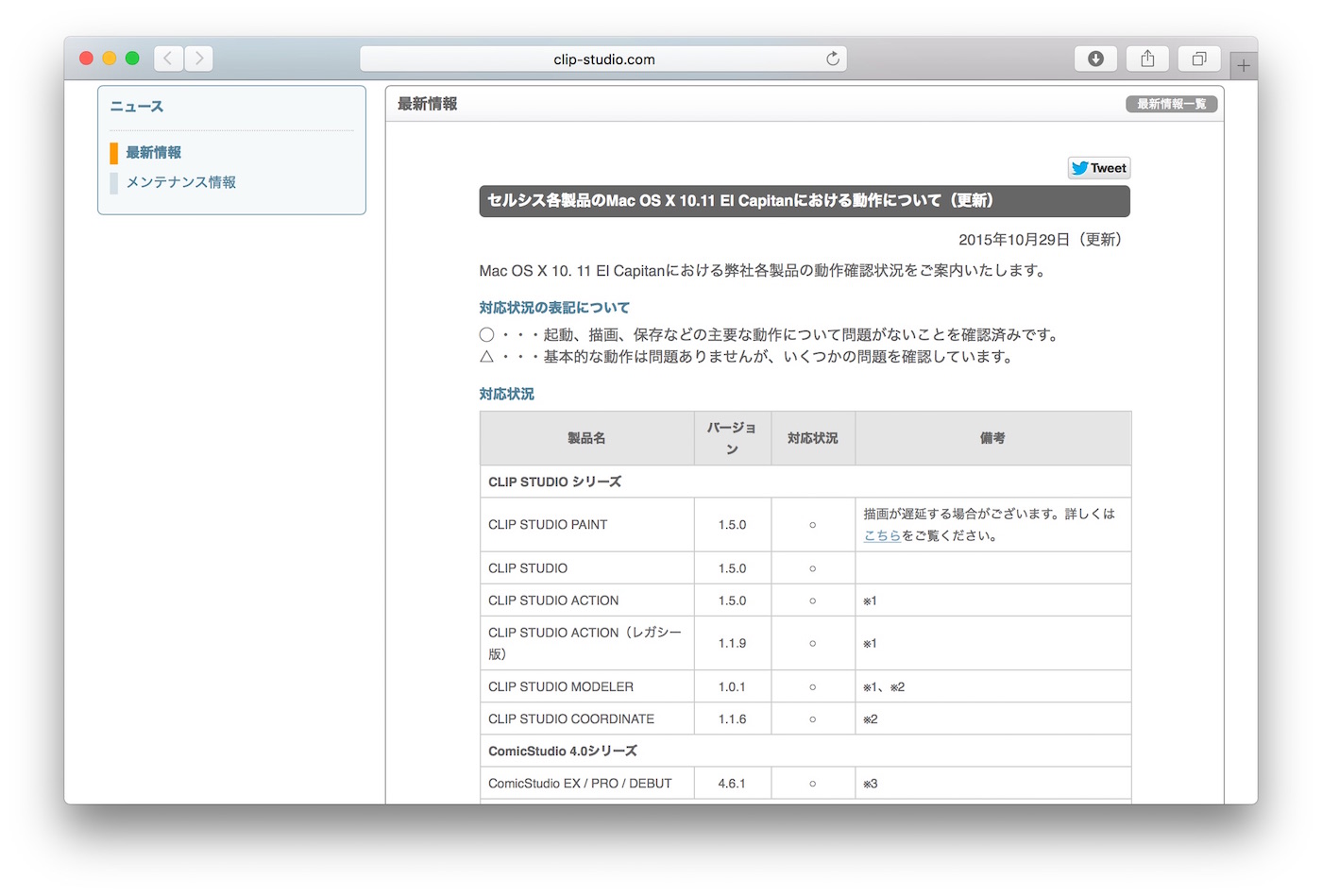Enter full screen with the green button
The image size is (1322, 896).
pyautogui.click(x=132, y=59)
